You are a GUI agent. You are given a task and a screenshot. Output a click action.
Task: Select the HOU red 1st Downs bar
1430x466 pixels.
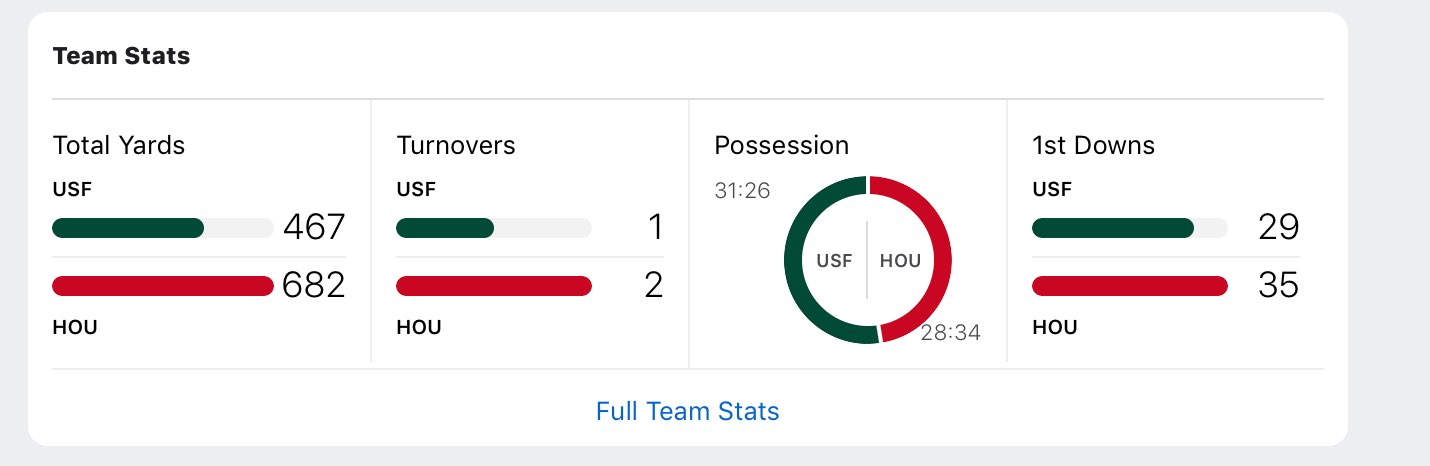pos(1130,286)
